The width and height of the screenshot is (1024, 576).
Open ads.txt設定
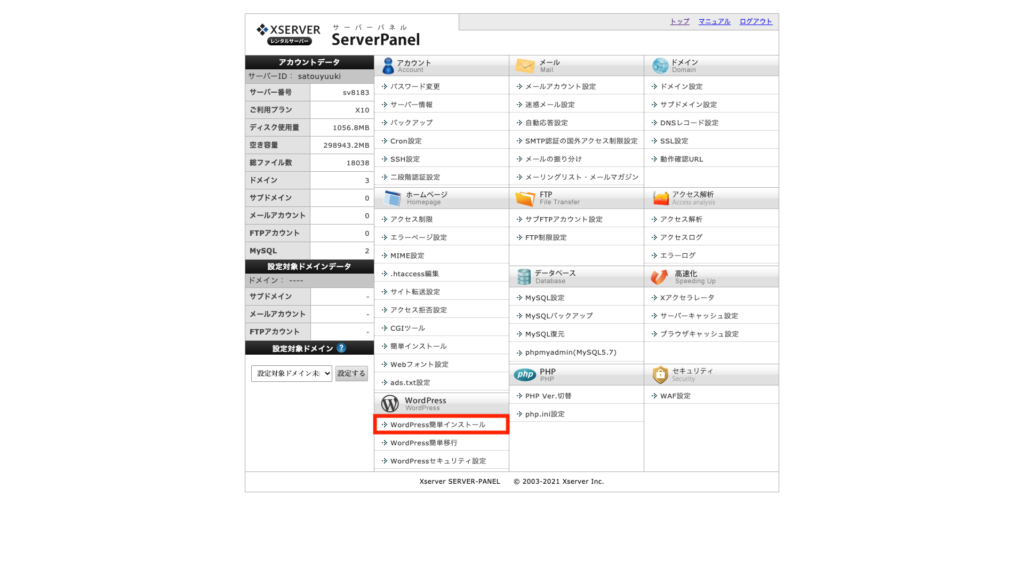pos(410,383)
